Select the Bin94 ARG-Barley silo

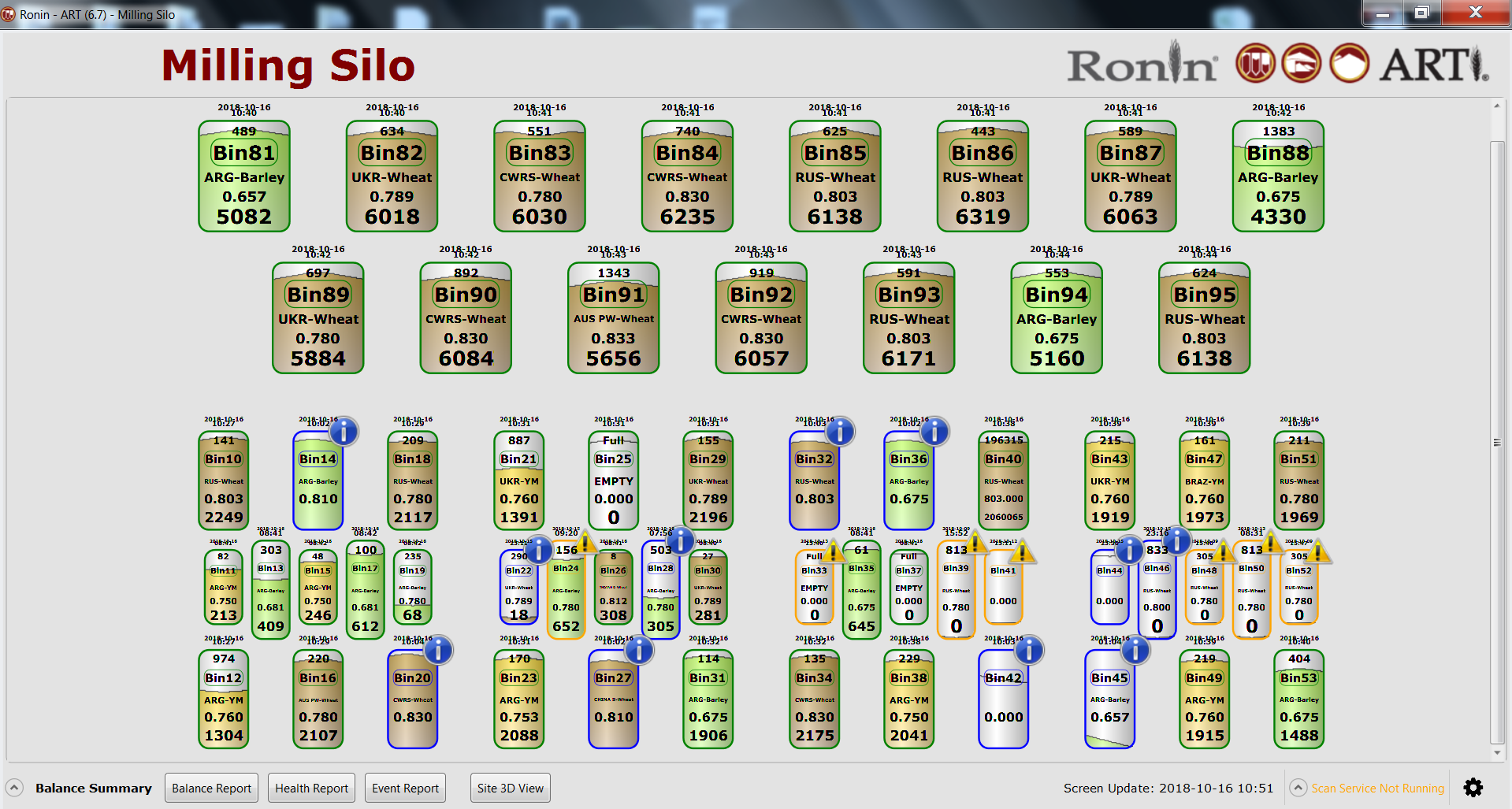1057,317
